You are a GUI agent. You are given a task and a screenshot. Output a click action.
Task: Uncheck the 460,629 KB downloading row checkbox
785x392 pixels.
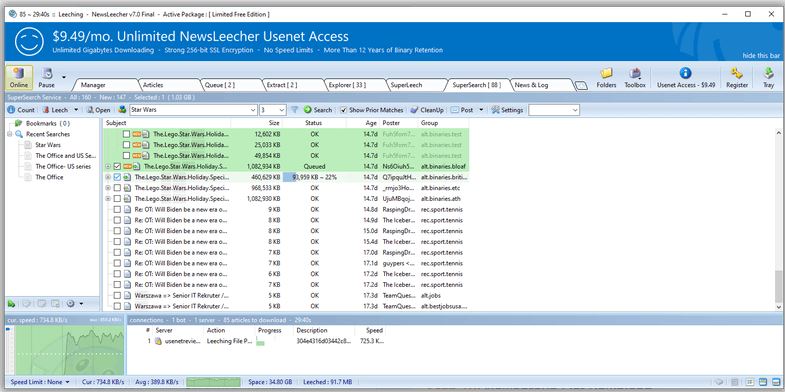(x=117, y=177)
